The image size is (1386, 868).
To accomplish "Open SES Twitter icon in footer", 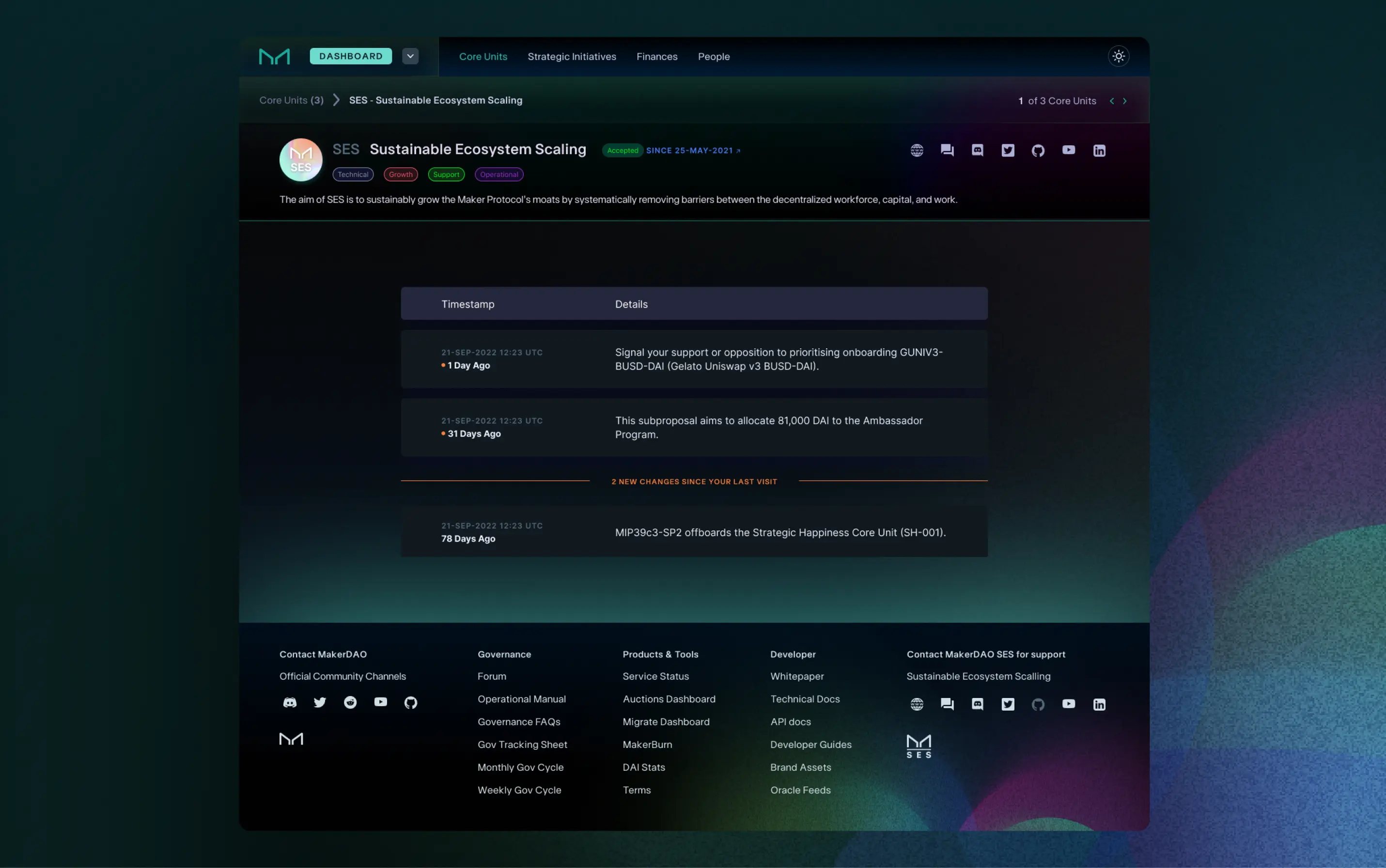I will (1008, 704).
